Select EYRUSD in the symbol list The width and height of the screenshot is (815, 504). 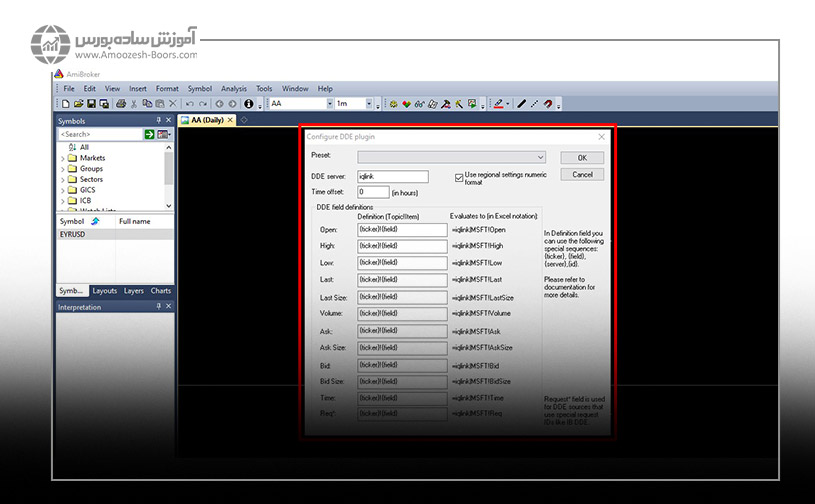(x=72, y=234)
